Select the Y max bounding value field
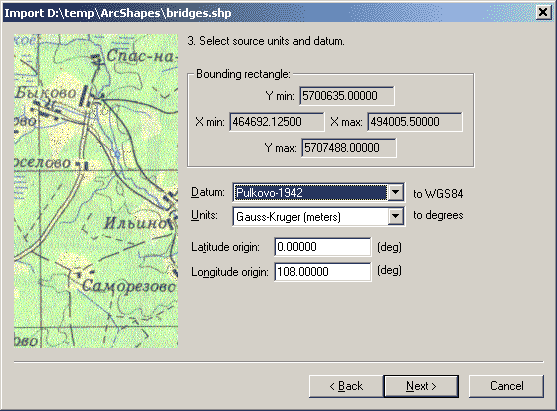This screenshot has height=411, width=557. tap(348, 148)
